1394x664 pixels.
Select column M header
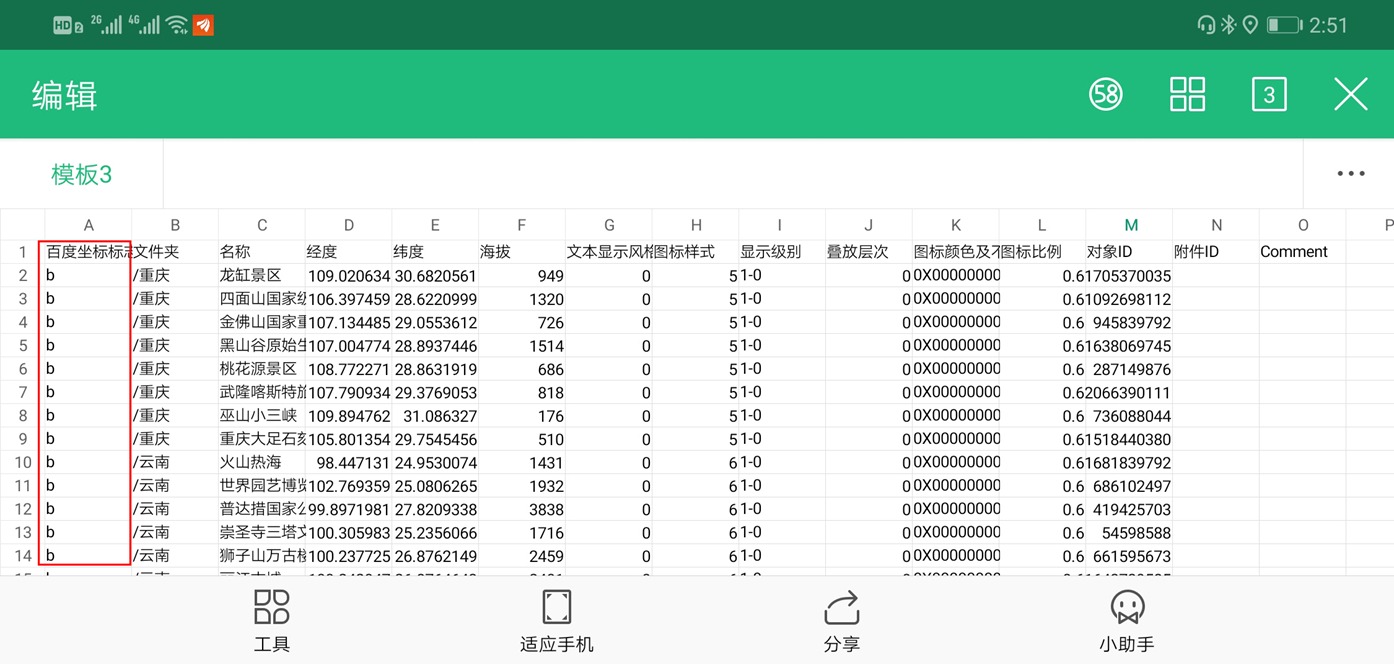[1129, 225]
